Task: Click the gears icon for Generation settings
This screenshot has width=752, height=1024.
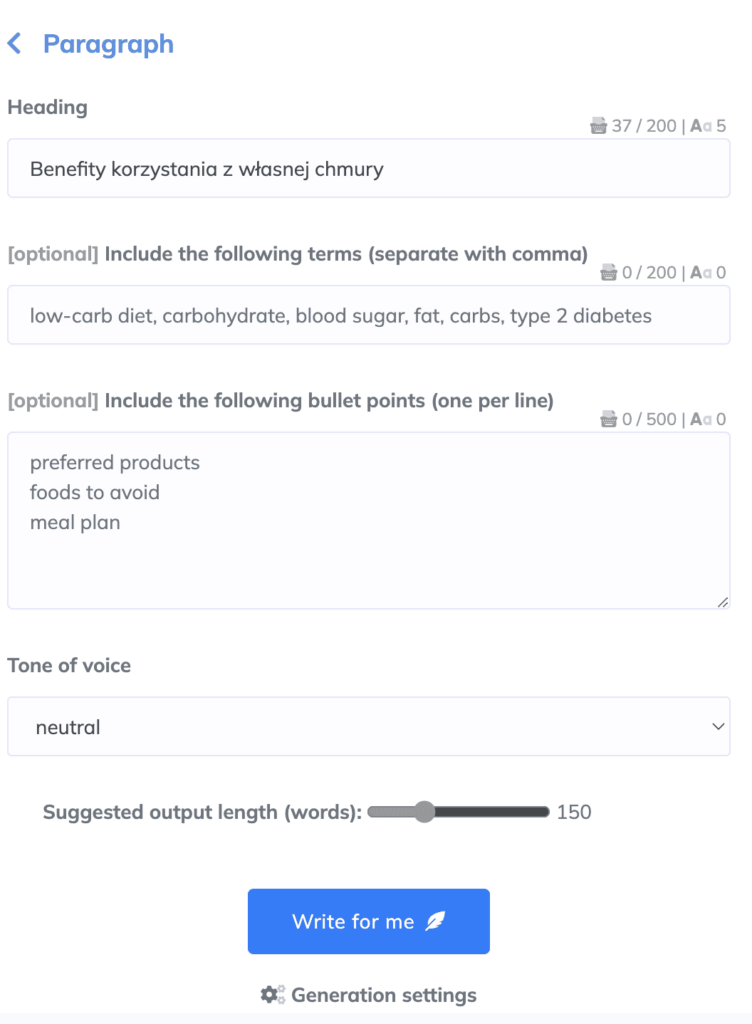Action: tap(272, 995)
